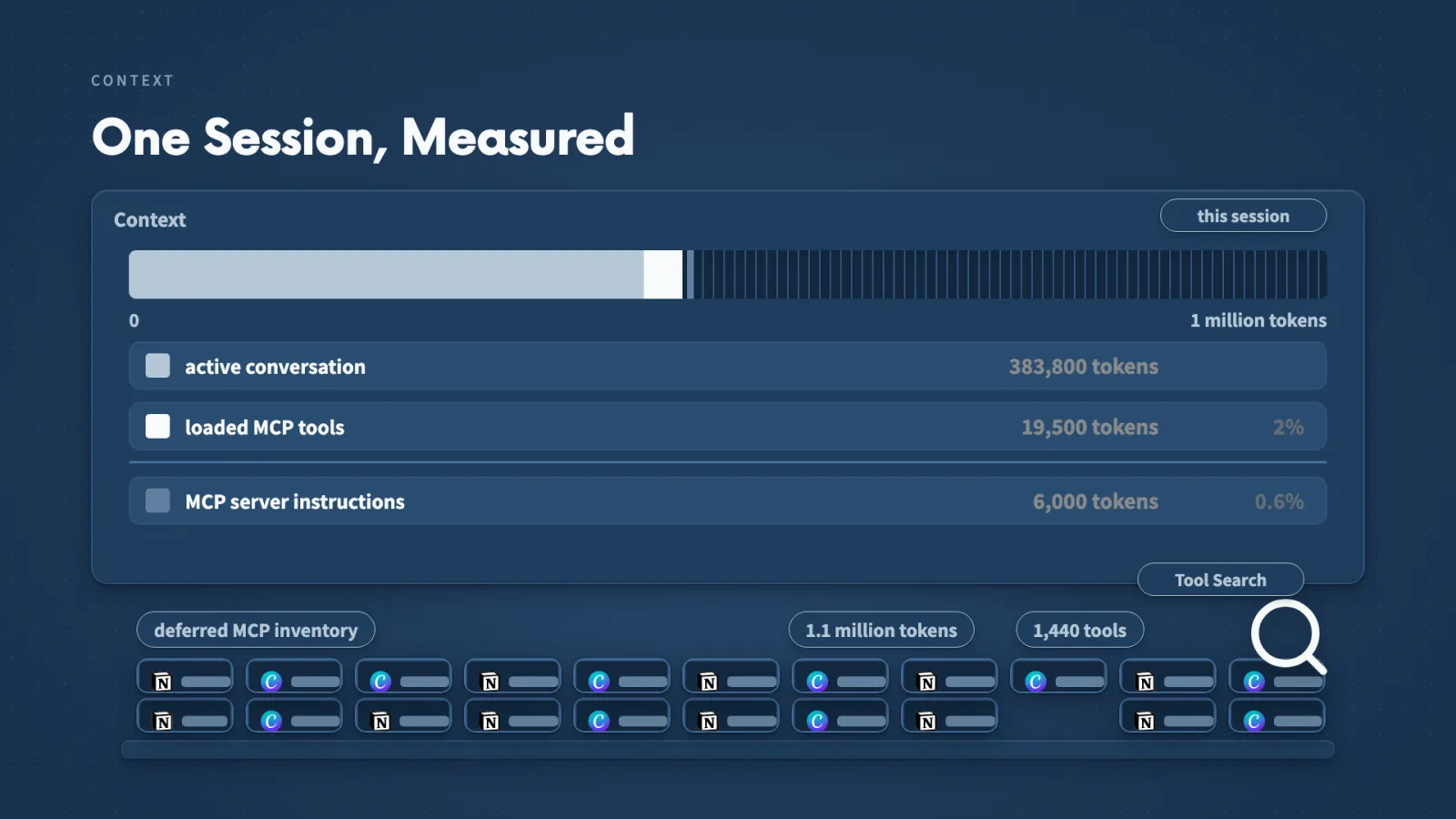Click the first Notion chip in the bottom inventory row

pyautogui.click(x=185, y=716)
